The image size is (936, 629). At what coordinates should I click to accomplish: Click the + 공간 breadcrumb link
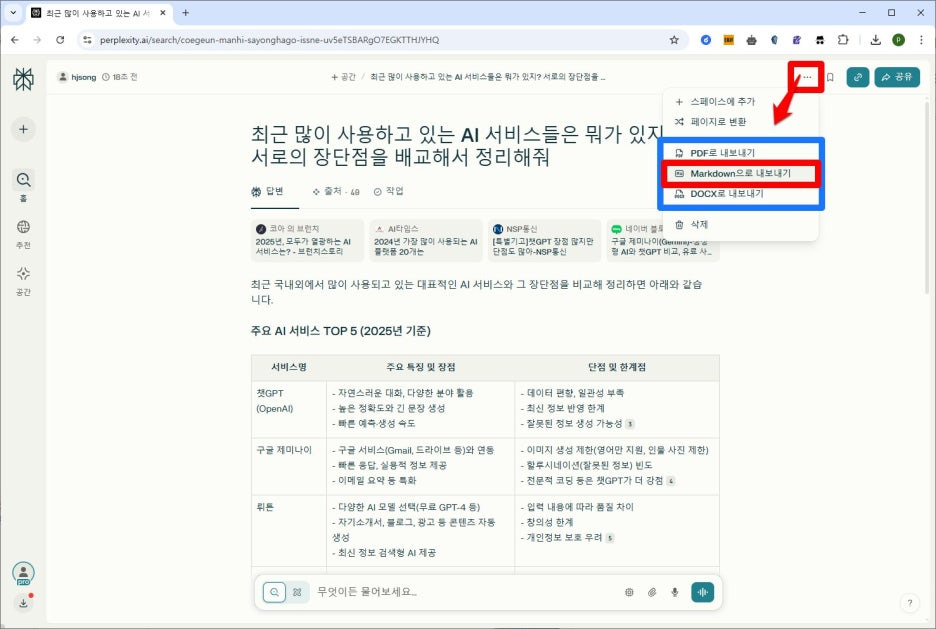343,77
